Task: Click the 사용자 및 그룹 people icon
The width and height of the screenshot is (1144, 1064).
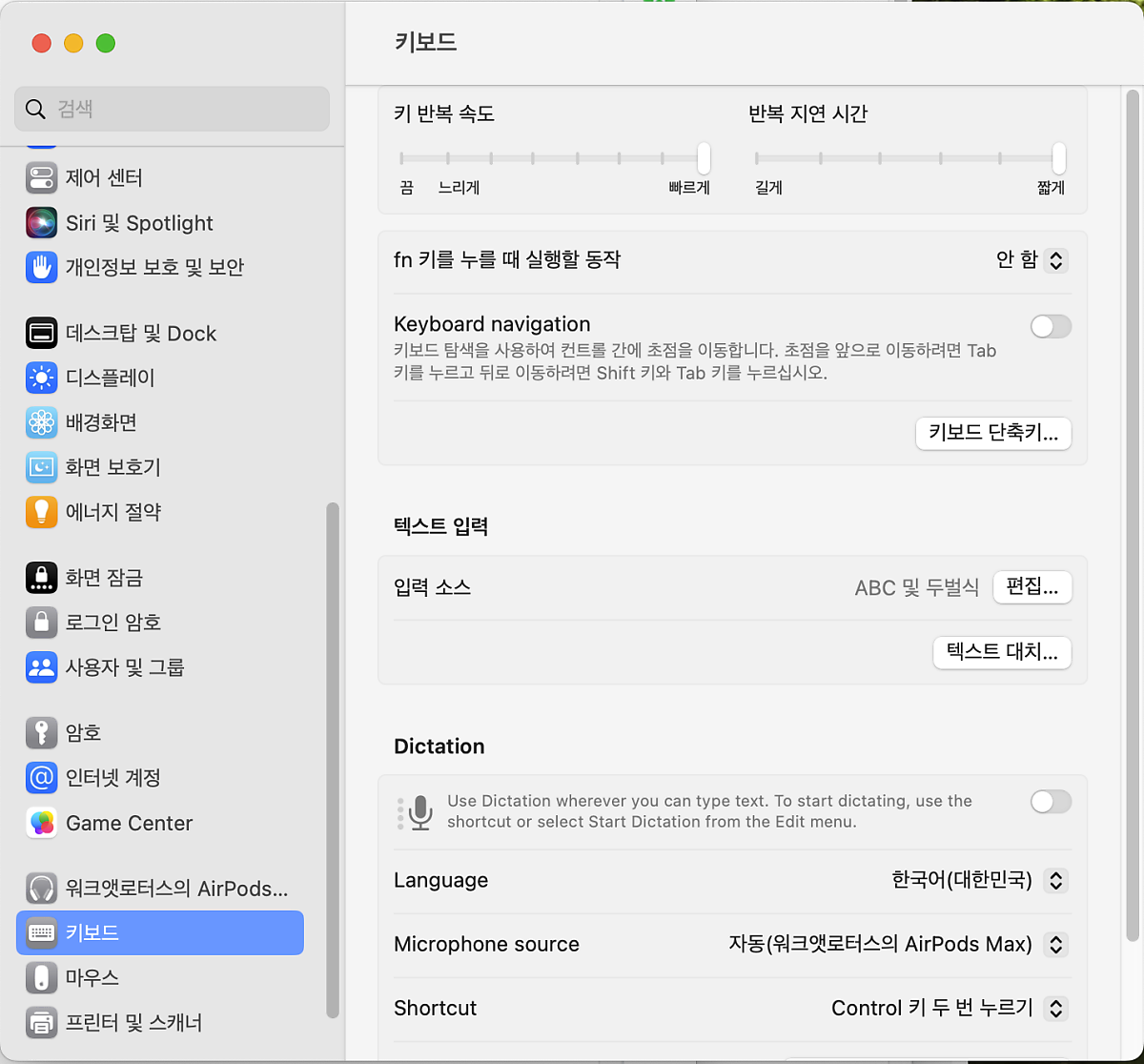Action: 41,667
